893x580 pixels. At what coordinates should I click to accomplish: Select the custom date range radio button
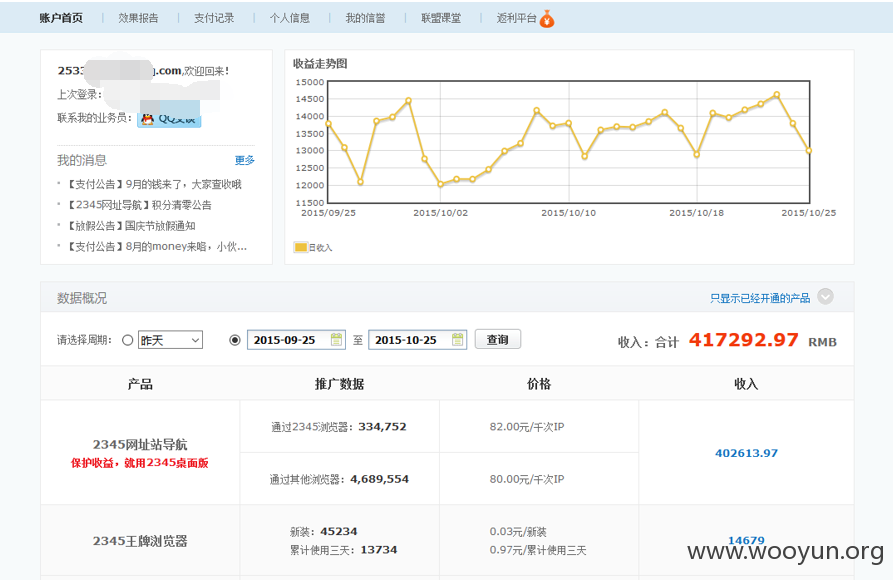tap(235, 340)
